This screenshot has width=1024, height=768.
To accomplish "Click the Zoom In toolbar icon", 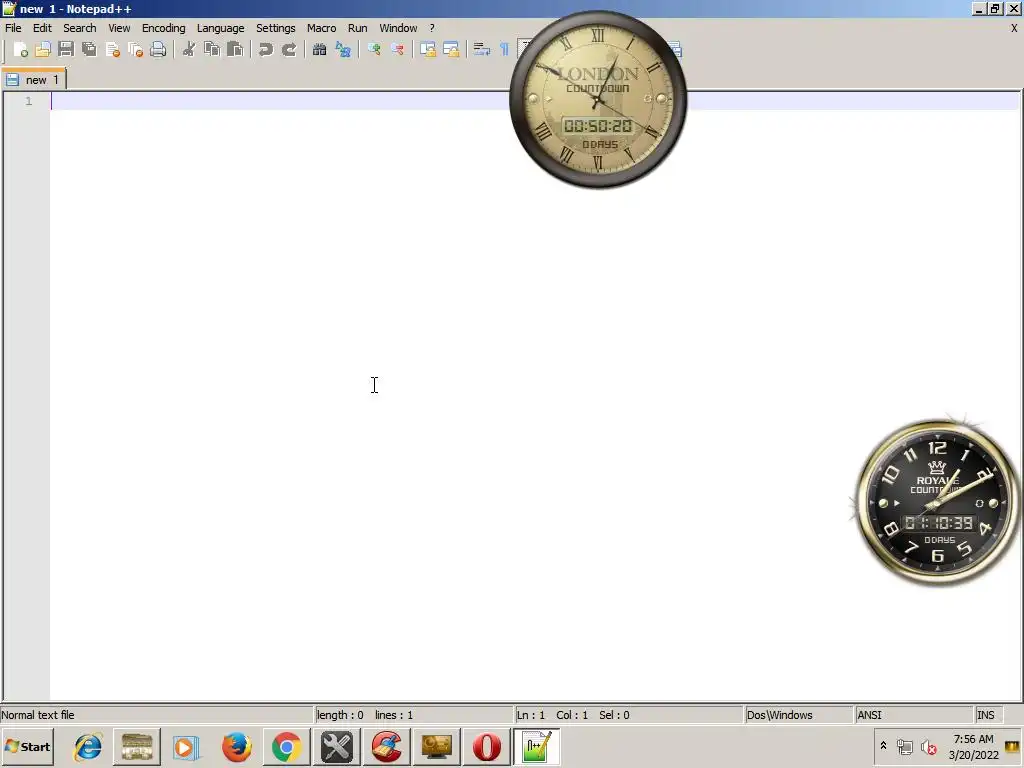I will point(374,50).
